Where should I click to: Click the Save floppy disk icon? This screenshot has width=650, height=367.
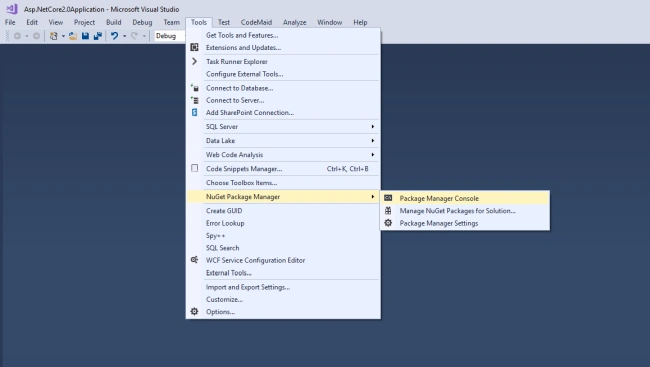click(85, 36)
